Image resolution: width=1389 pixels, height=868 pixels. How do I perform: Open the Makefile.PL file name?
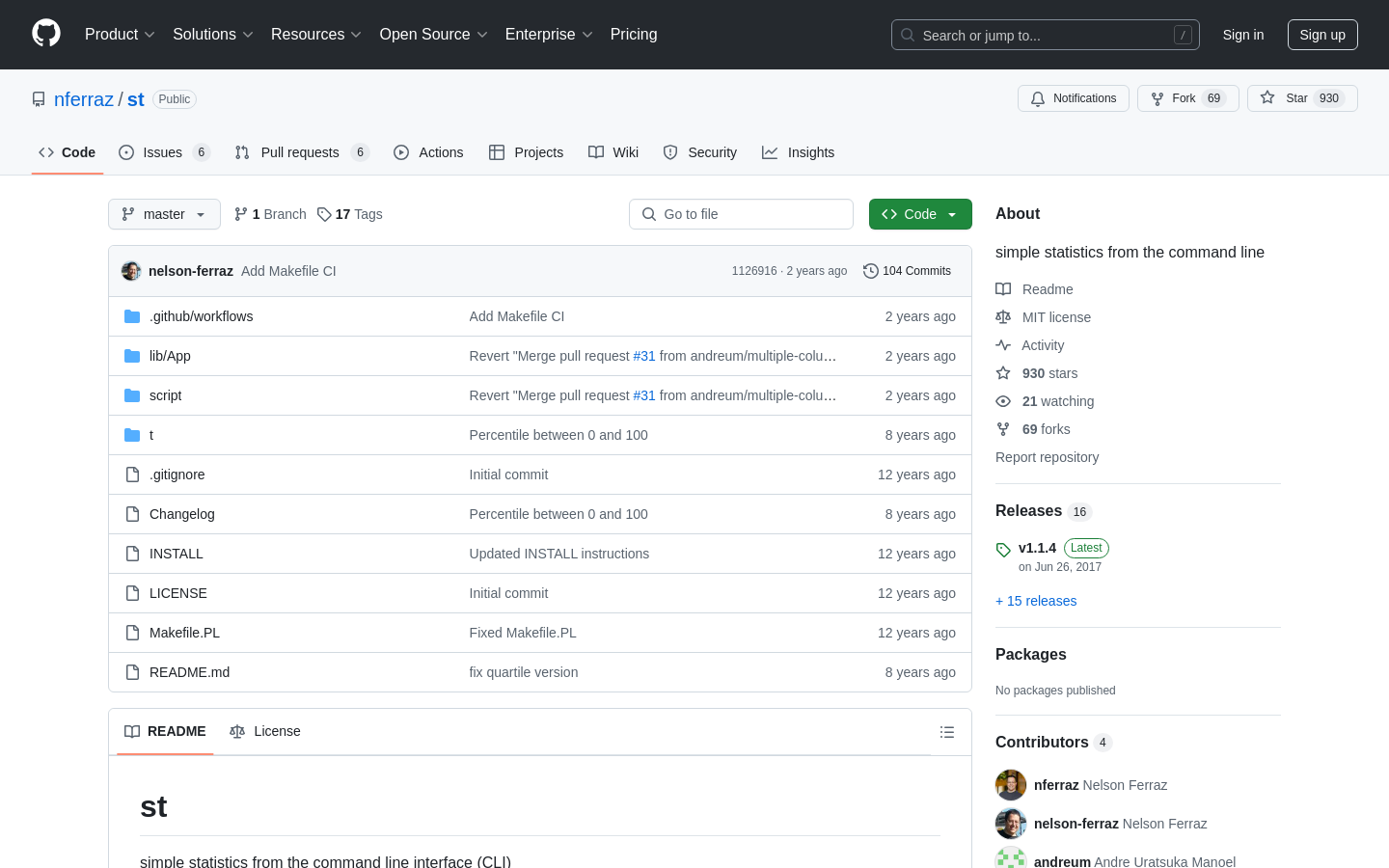pyautogui.click(x=184, y=633)
